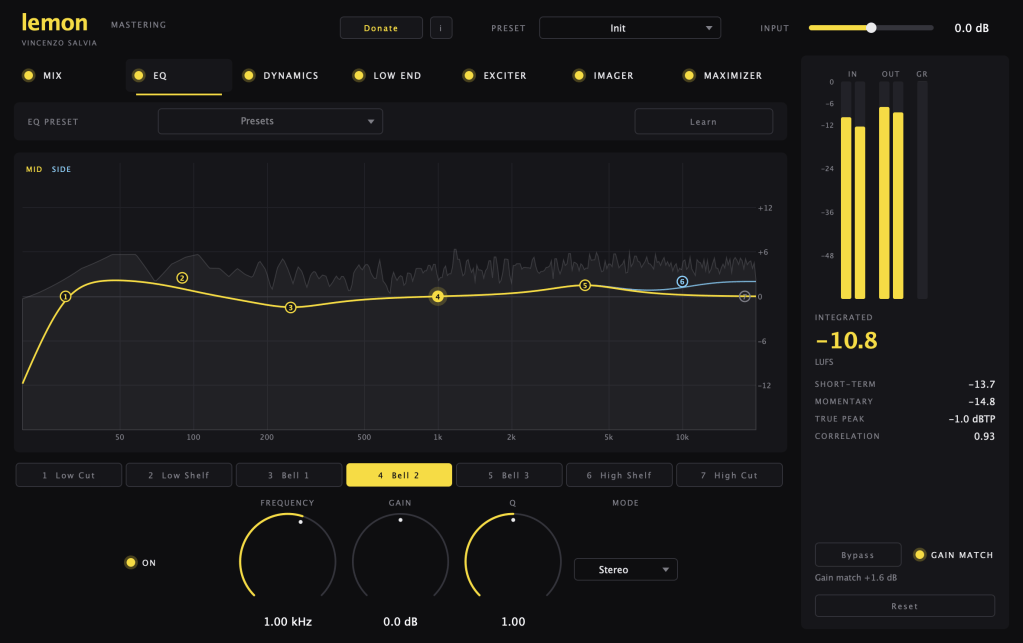Select the 1 Low Cut band button
Image resolution: width=1023 pixels, height=643 pixels.
pos(69,475)
